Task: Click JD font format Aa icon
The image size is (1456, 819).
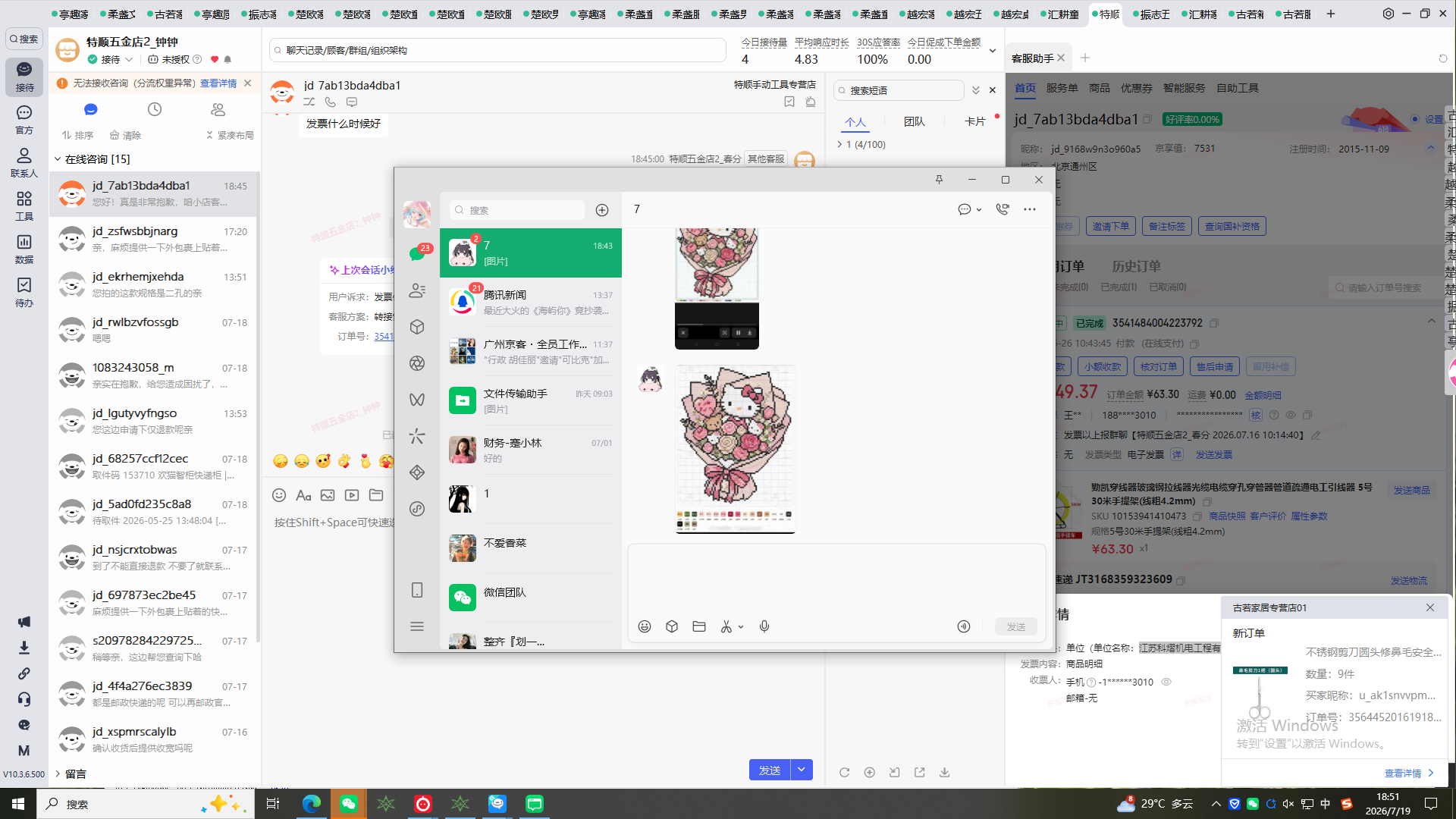Action: click(x=303, y=495)
